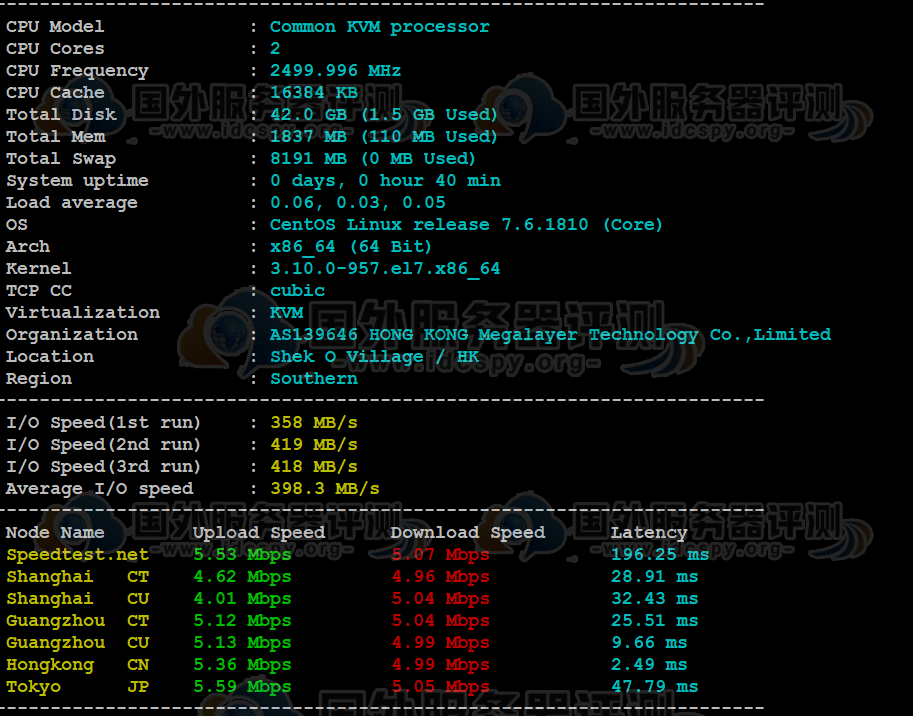Select the 'Hongkong CN' node row name
Viewport: 913px width, 716px height.
pos(77,665)
